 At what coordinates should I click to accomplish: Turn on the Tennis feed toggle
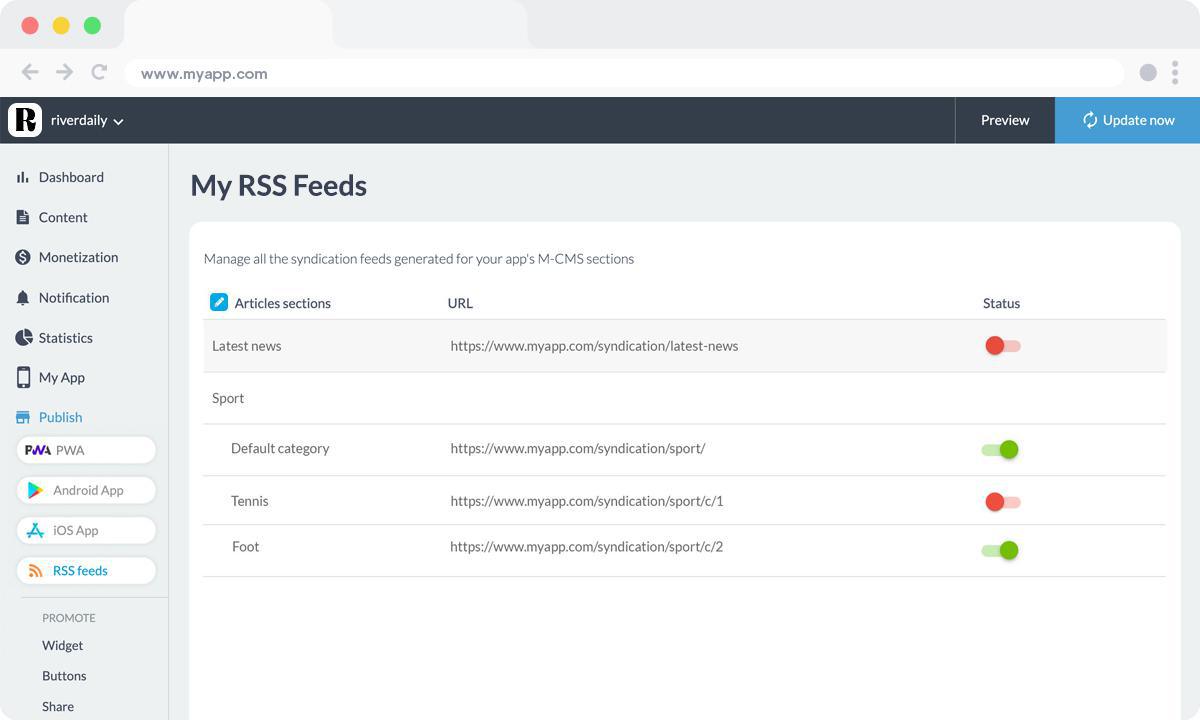[1002, 502]
